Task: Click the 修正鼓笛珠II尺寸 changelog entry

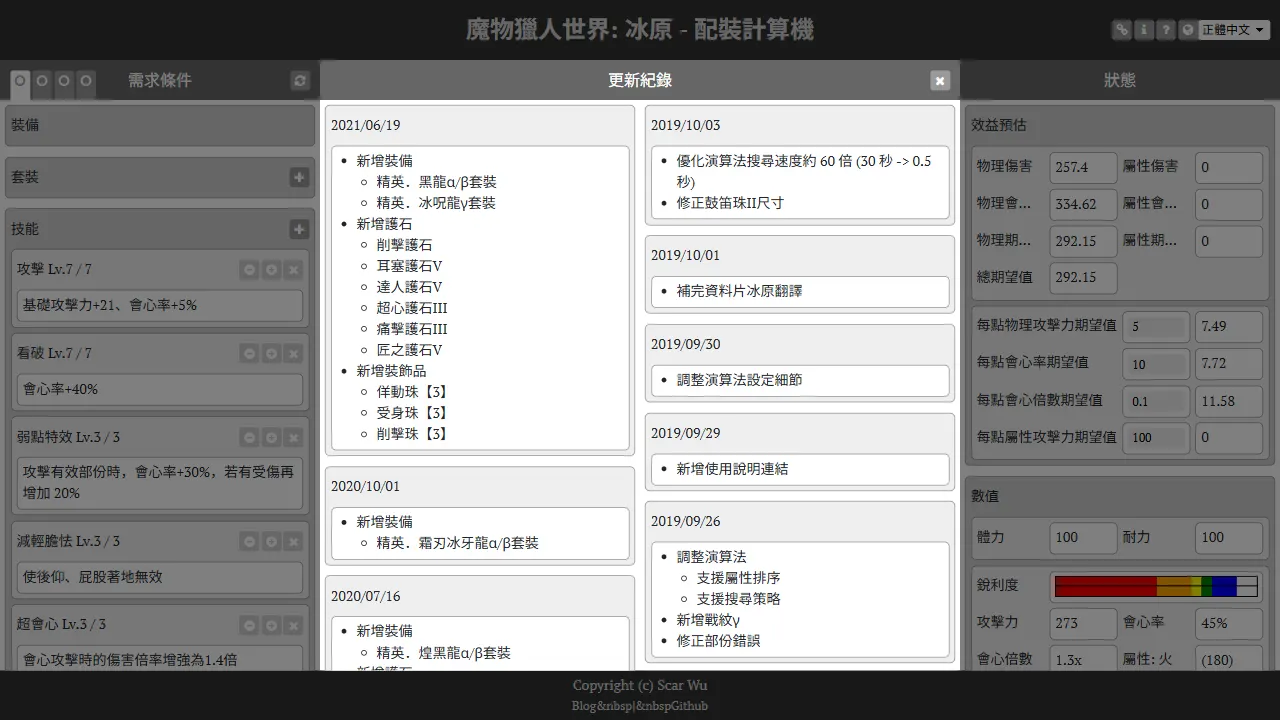Action: (x=730, y=203)
